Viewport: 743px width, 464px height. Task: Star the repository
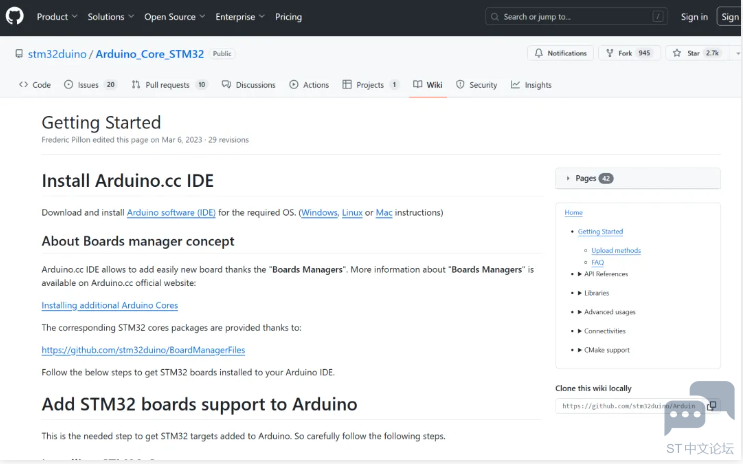click(696, 53)
